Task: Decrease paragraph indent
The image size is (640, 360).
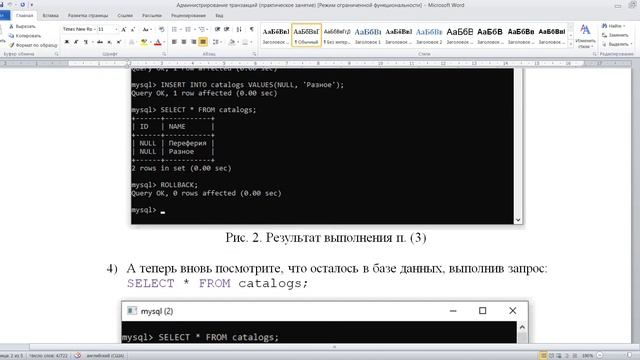Action: (x=218, y=29)
